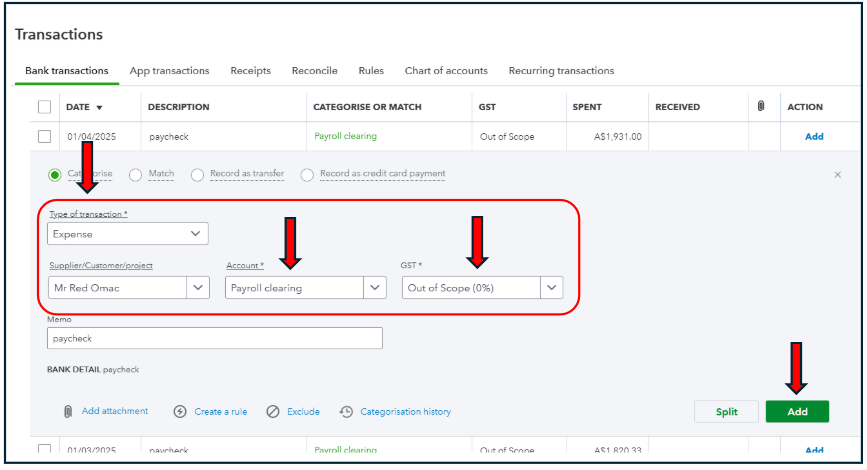Click Out of Scope cell in 01/04/2025 row
The width and height of the screenshot is (867, 470).
(507, 137)
